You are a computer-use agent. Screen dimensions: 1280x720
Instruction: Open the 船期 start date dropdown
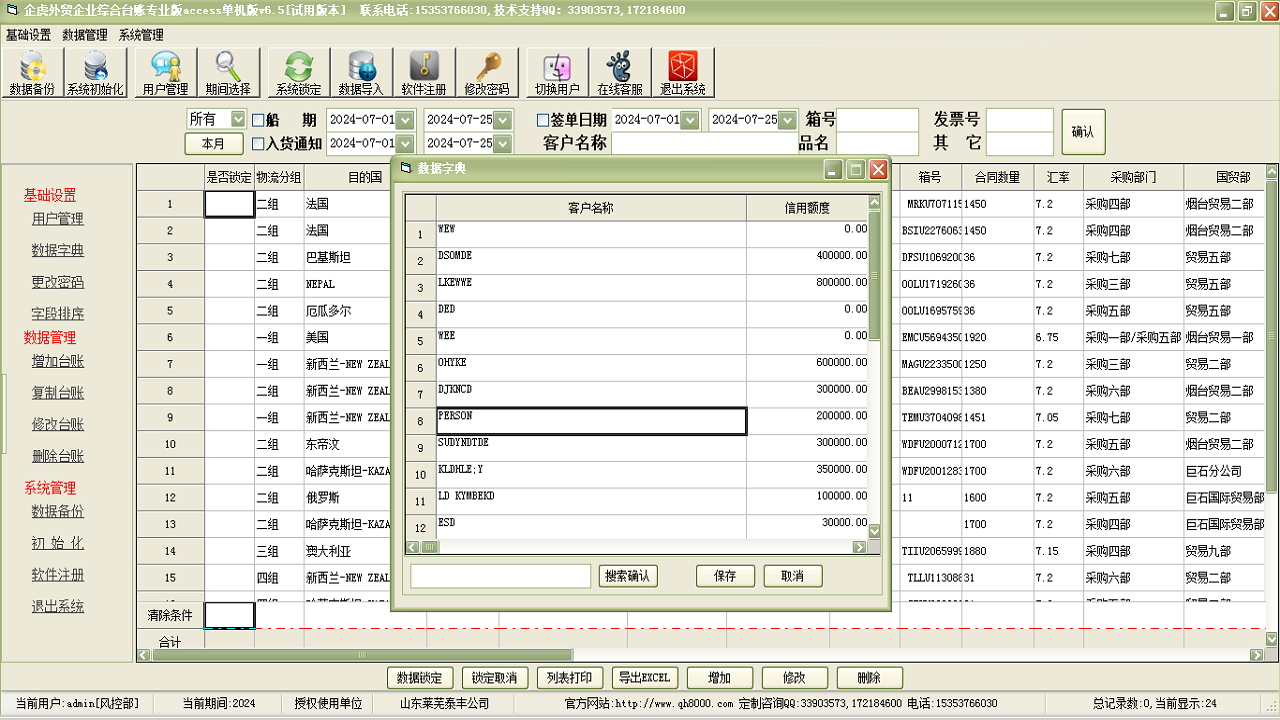click(x=405, y=120)
